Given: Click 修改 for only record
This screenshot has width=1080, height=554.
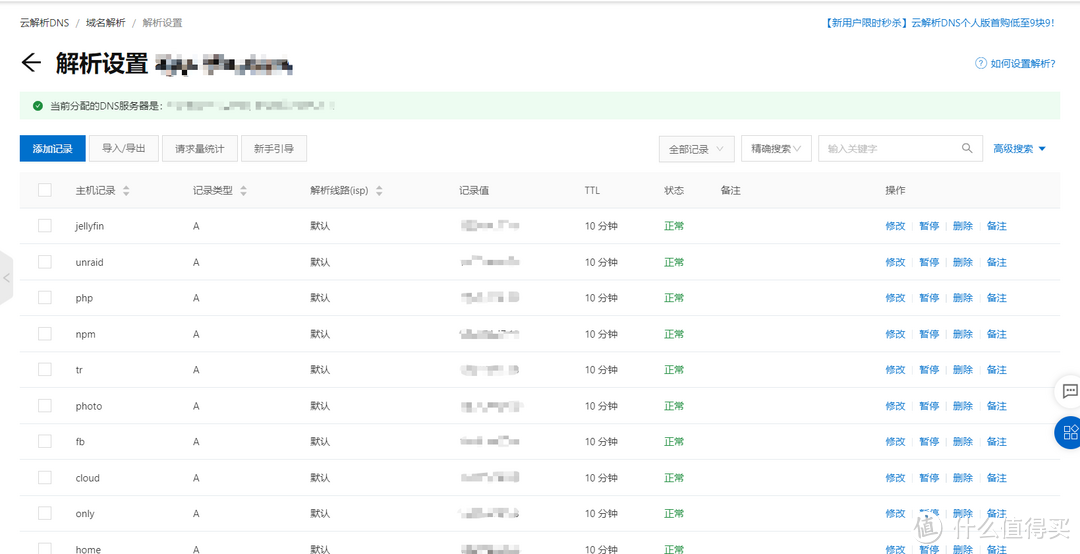Looking at the screenshot, I should tap(895, 513).
